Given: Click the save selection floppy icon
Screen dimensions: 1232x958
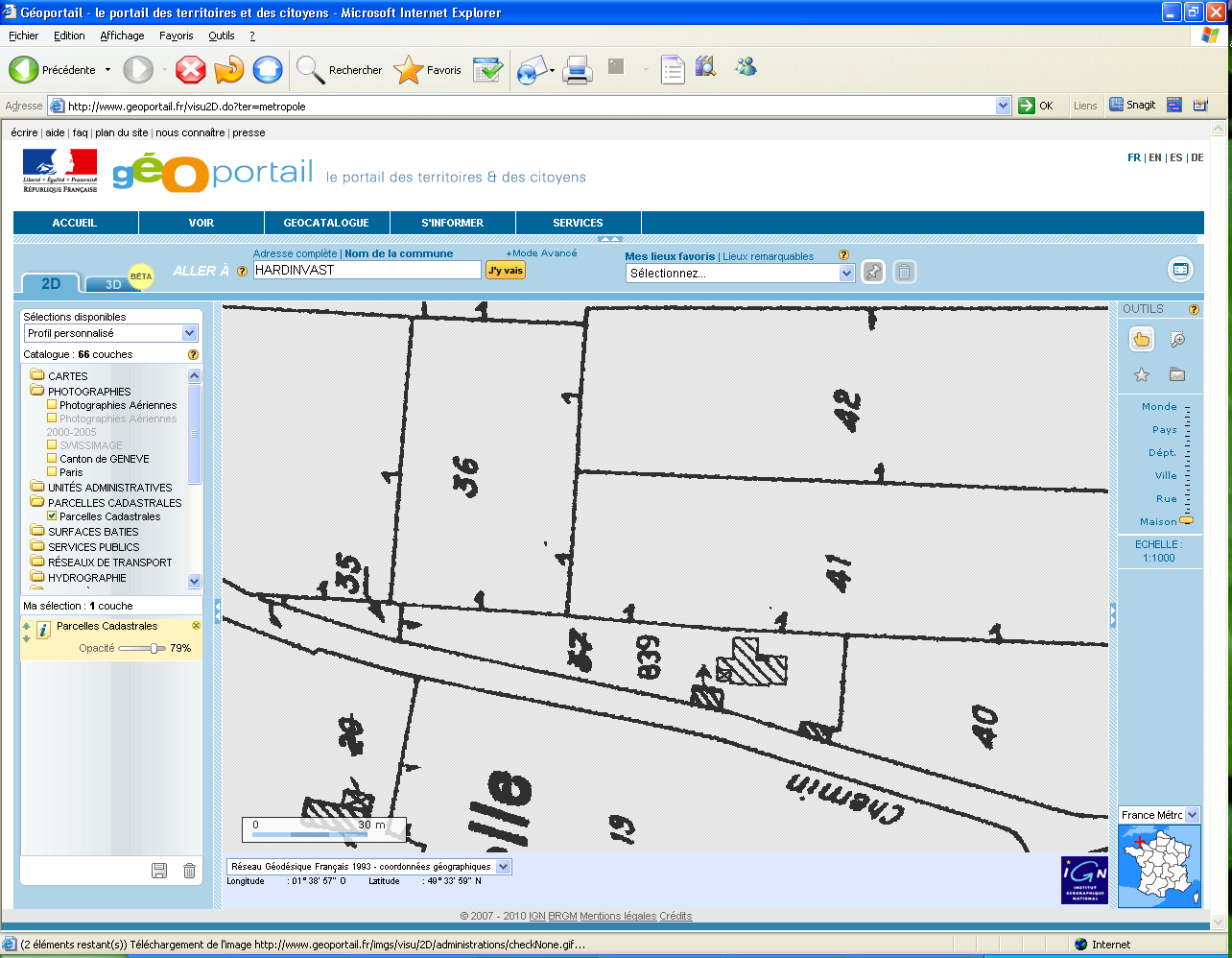Looking at the screenshot, I should point(159,871).
